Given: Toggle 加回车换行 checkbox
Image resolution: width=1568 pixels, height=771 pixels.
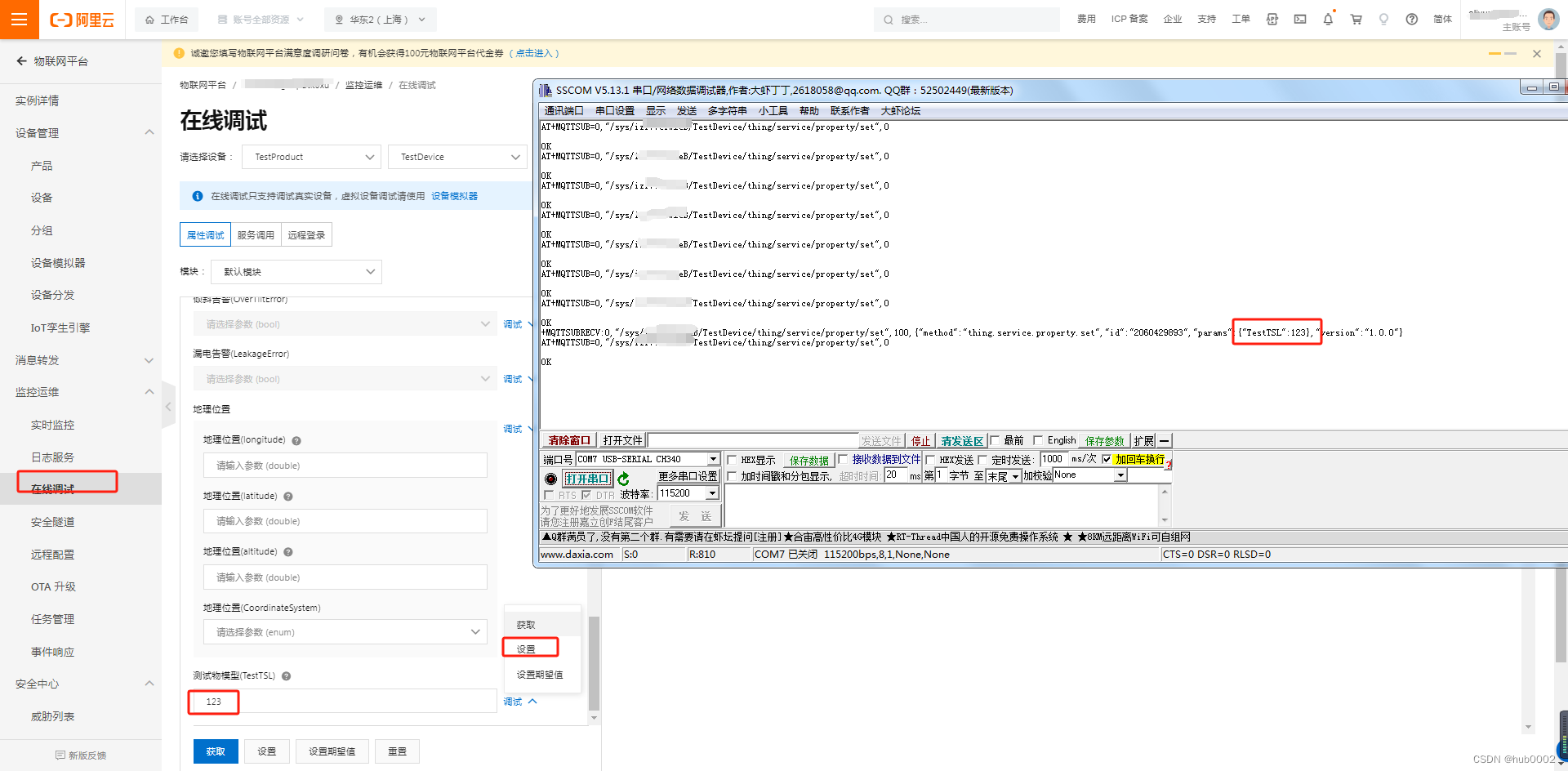Looking at the screenshot, I should (x=1107, y=459).
